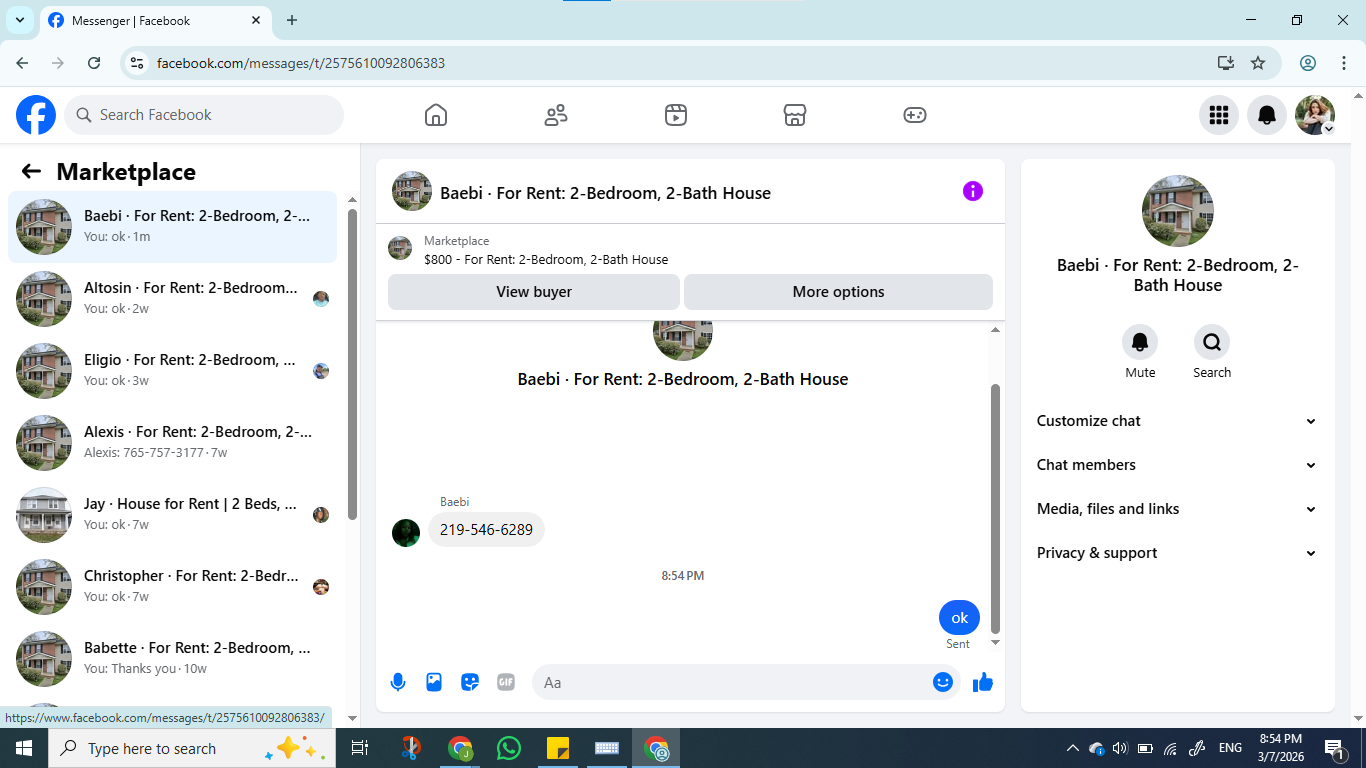Expand Media, files and links section

tap(1177, 509)
